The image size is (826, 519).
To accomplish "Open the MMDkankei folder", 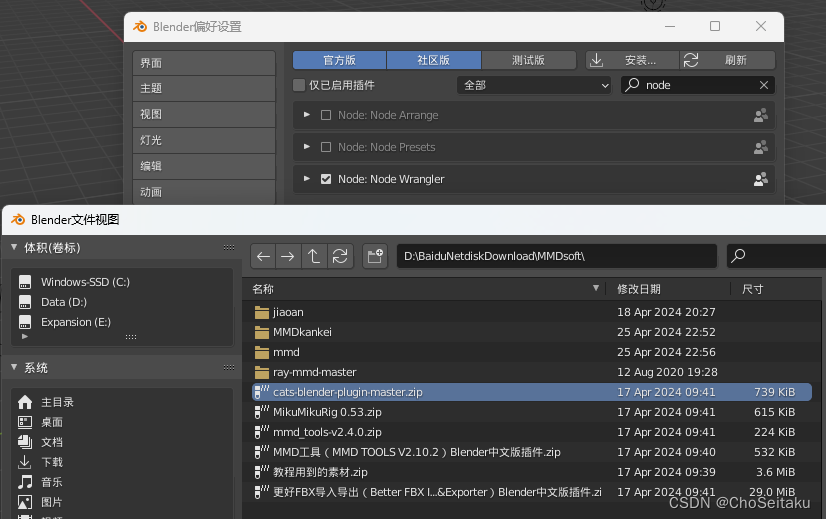I will click(532, 332).
